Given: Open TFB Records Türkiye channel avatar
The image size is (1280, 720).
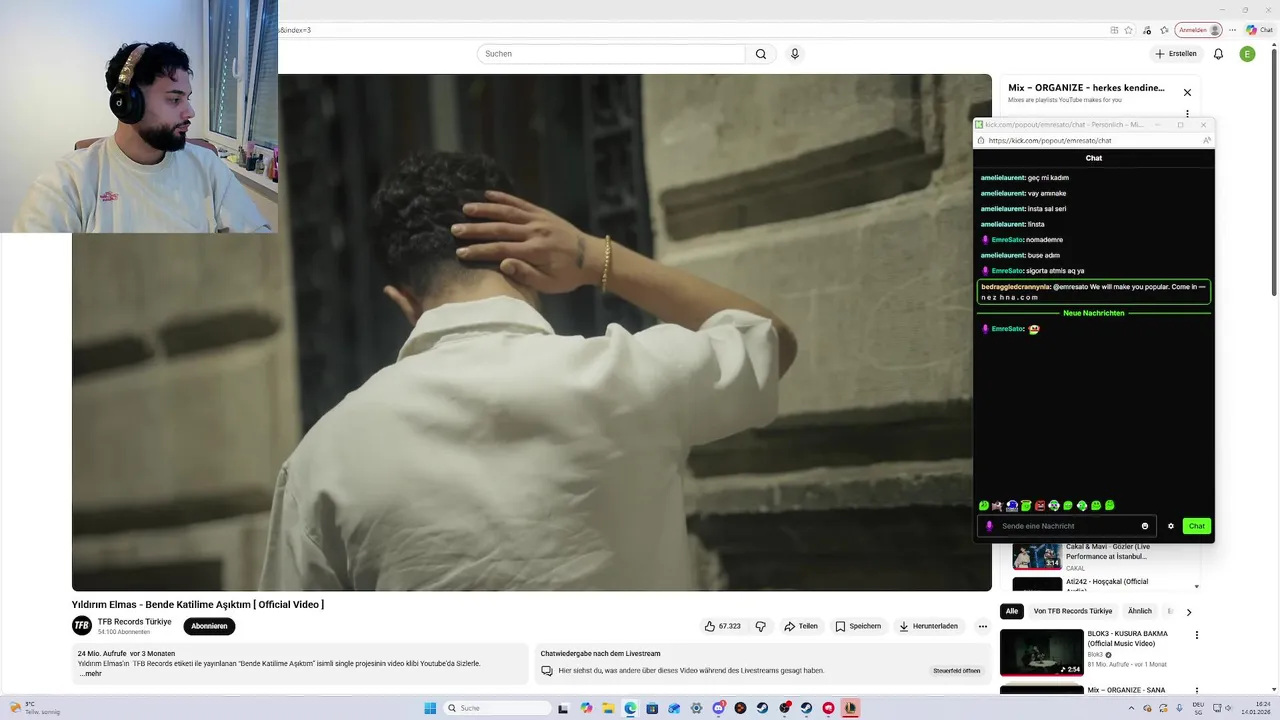Looking at the screenshot, I should tap(82, 626).
